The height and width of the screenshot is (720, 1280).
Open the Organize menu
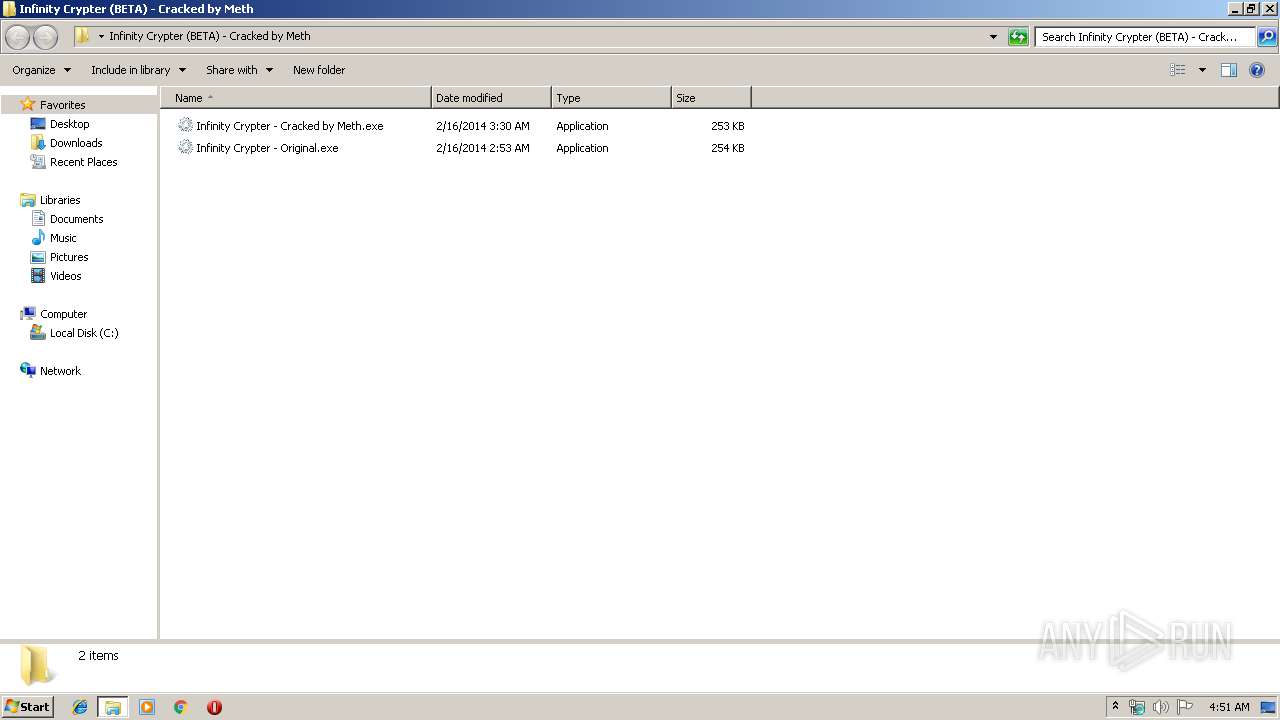[41, 70]
